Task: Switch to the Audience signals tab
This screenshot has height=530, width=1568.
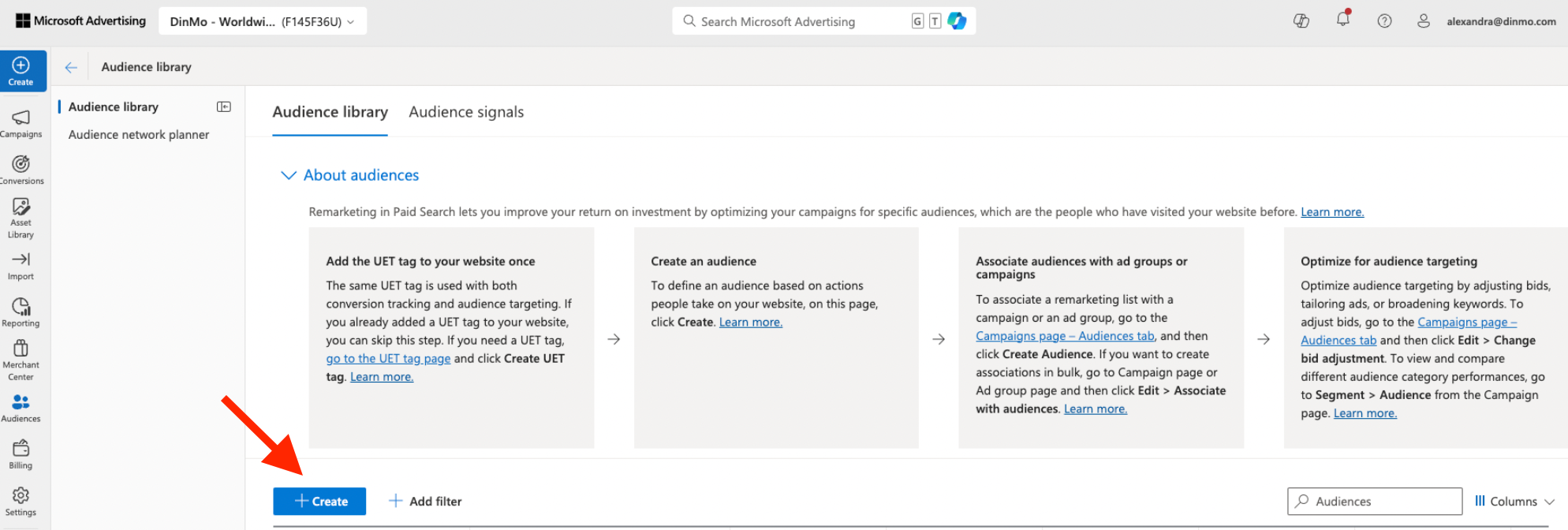Action: (466, 112)
